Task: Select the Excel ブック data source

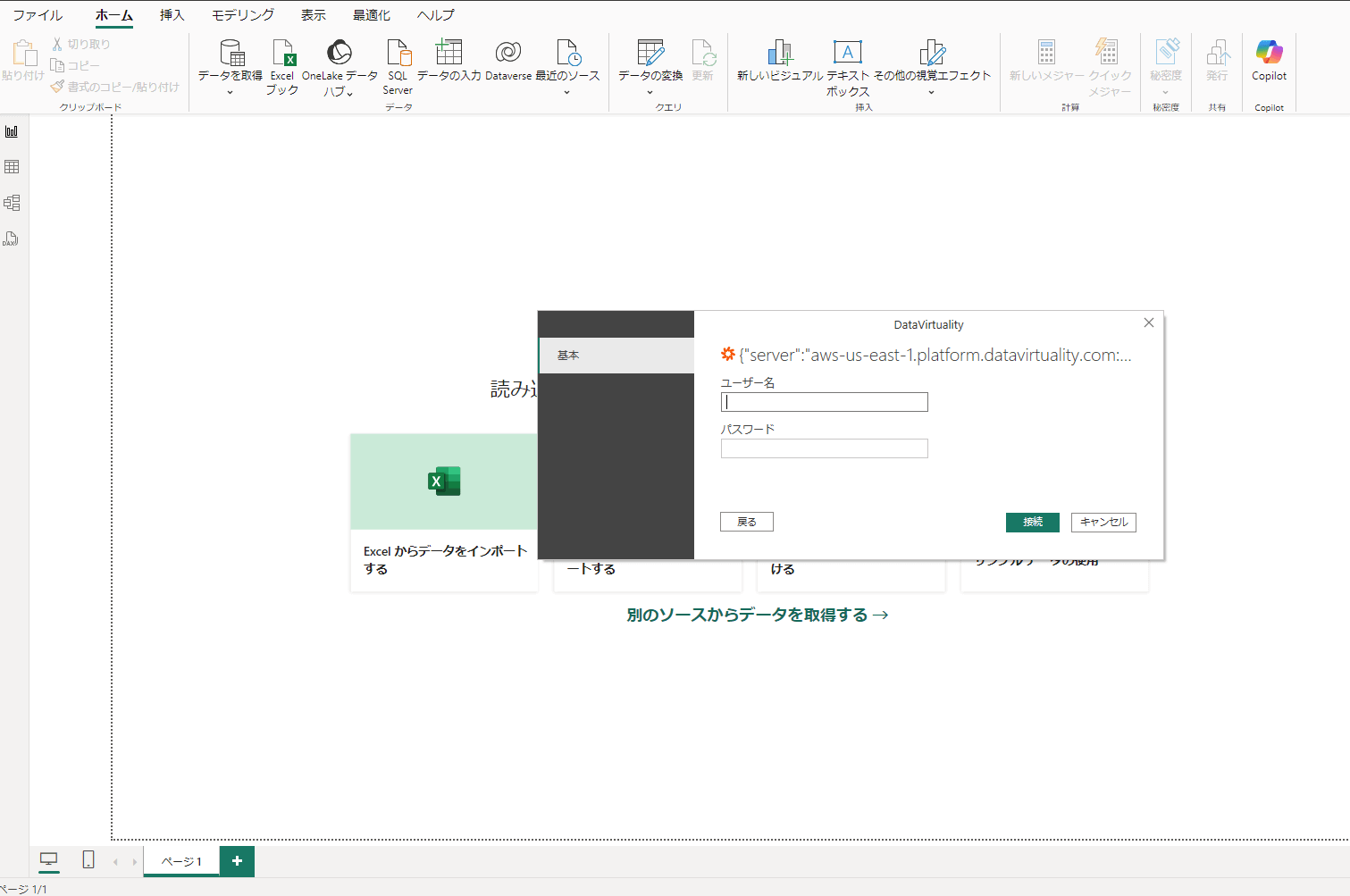Action: point(282,63)
